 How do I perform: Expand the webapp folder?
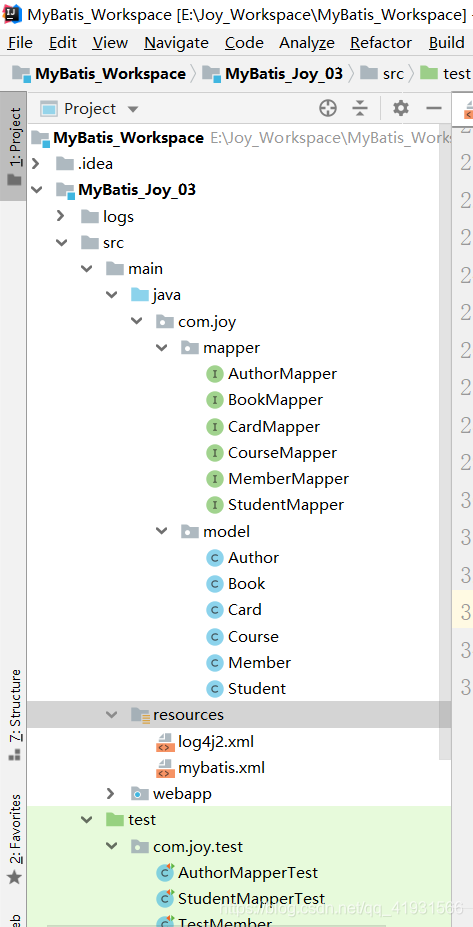click(112, 794)
